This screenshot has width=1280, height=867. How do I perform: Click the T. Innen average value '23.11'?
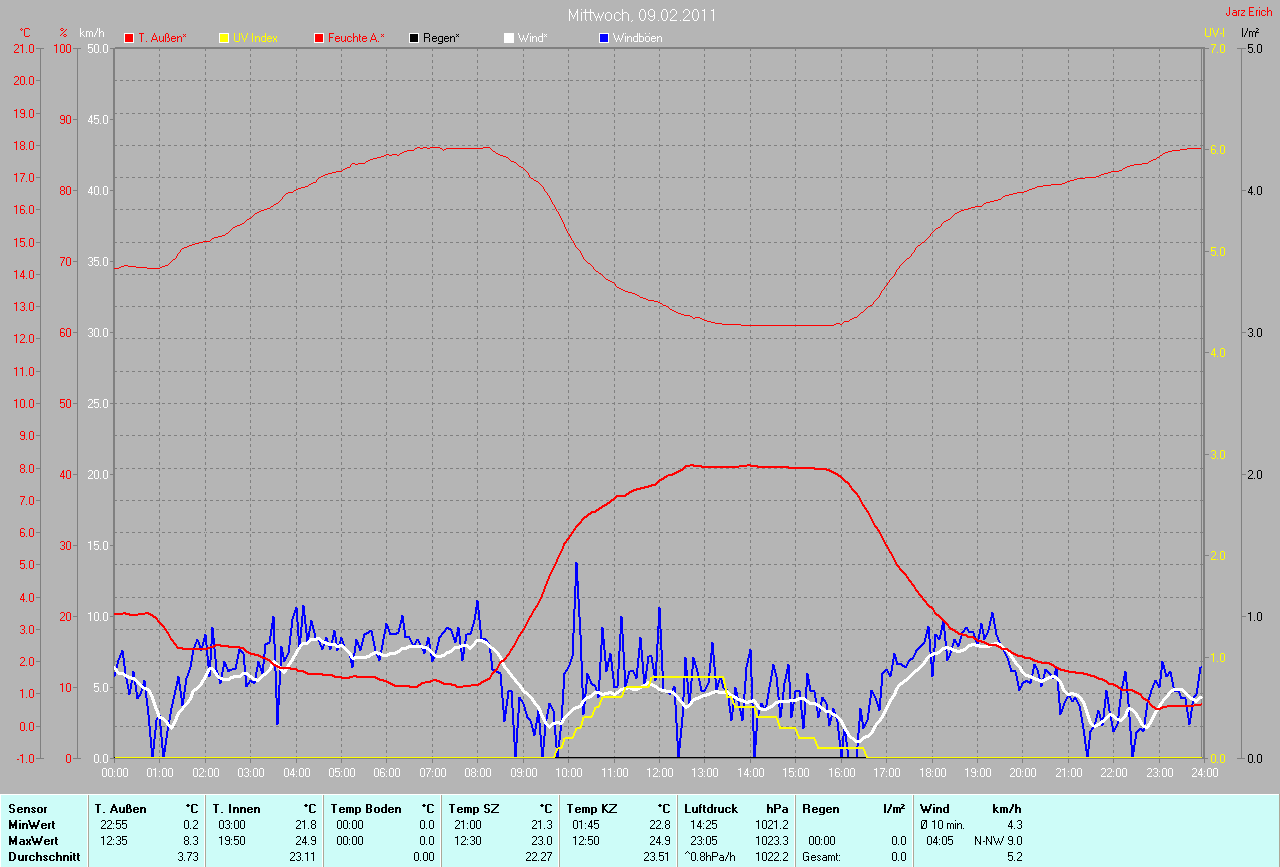click(303, 857)
